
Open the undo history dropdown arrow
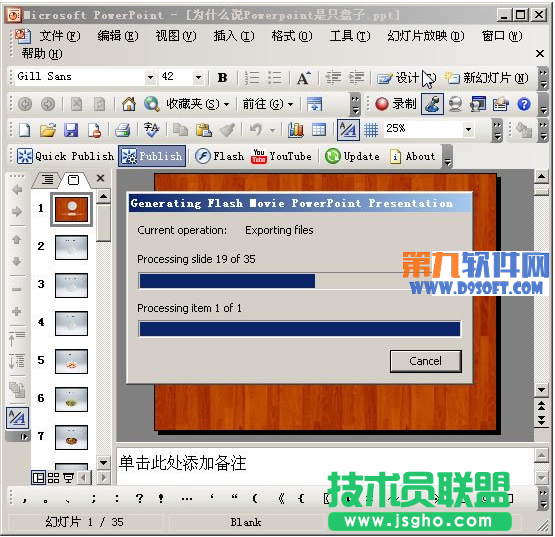coord(272,130)
